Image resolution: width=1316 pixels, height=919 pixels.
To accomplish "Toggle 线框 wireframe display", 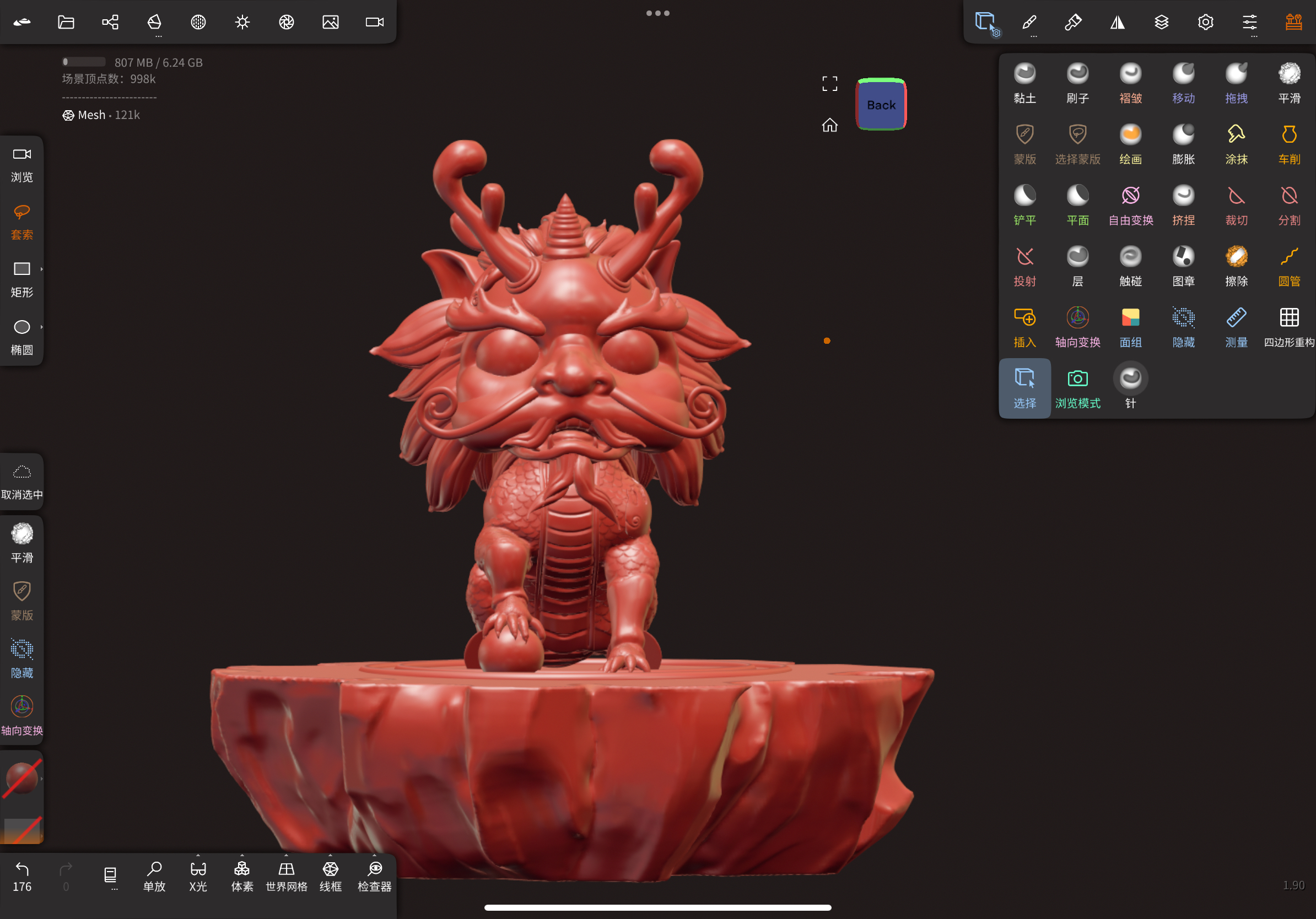I will click(330, 875).
